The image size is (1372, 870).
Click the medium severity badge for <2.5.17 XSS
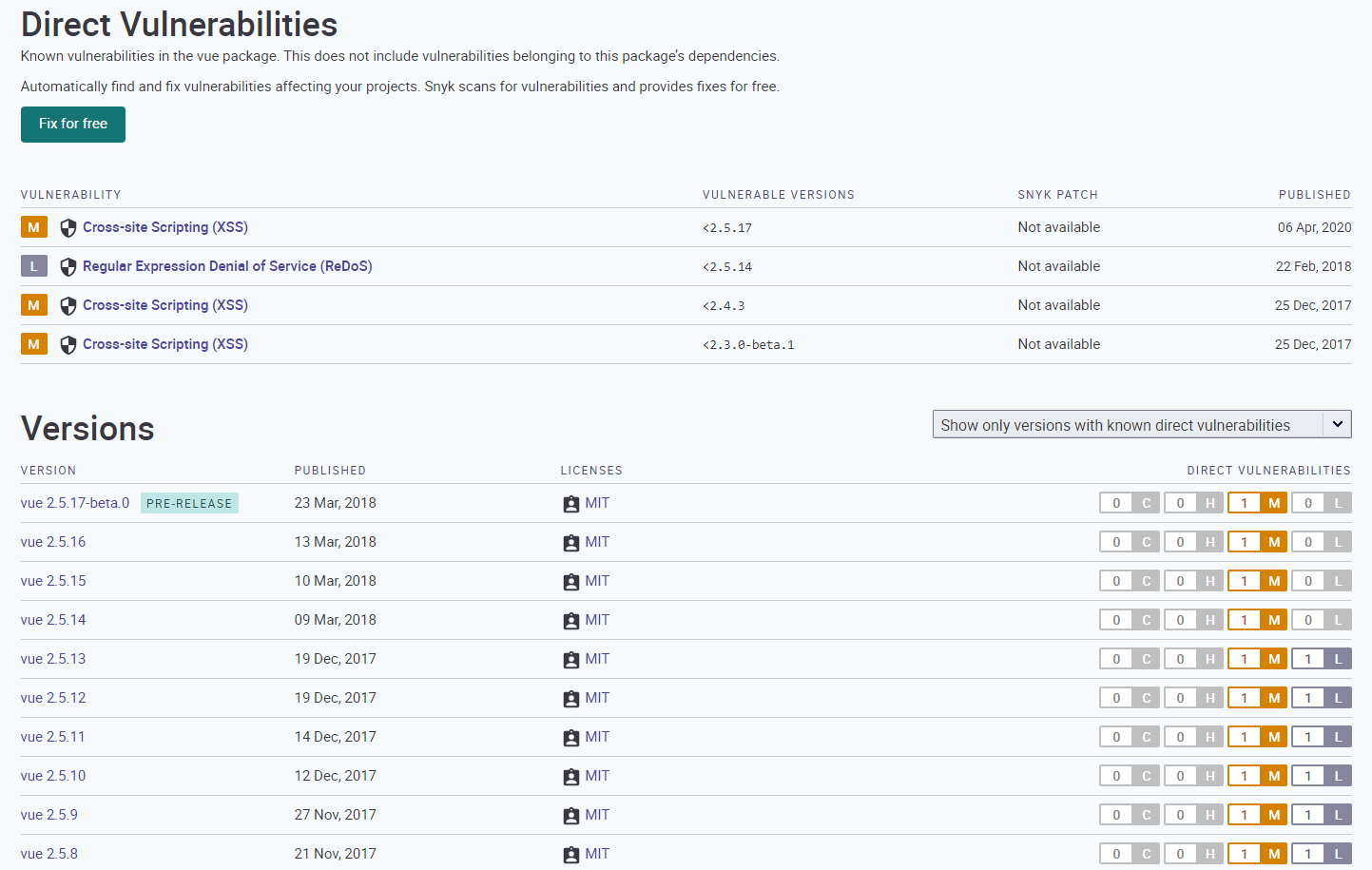[x=34, y=227]
